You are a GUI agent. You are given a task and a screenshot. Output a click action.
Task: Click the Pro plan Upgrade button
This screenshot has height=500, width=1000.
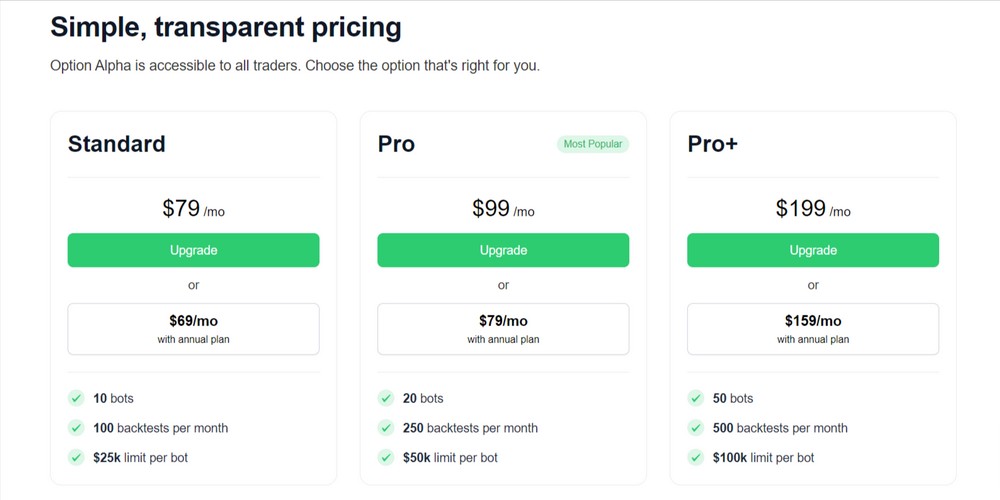(x=503, y=250)
